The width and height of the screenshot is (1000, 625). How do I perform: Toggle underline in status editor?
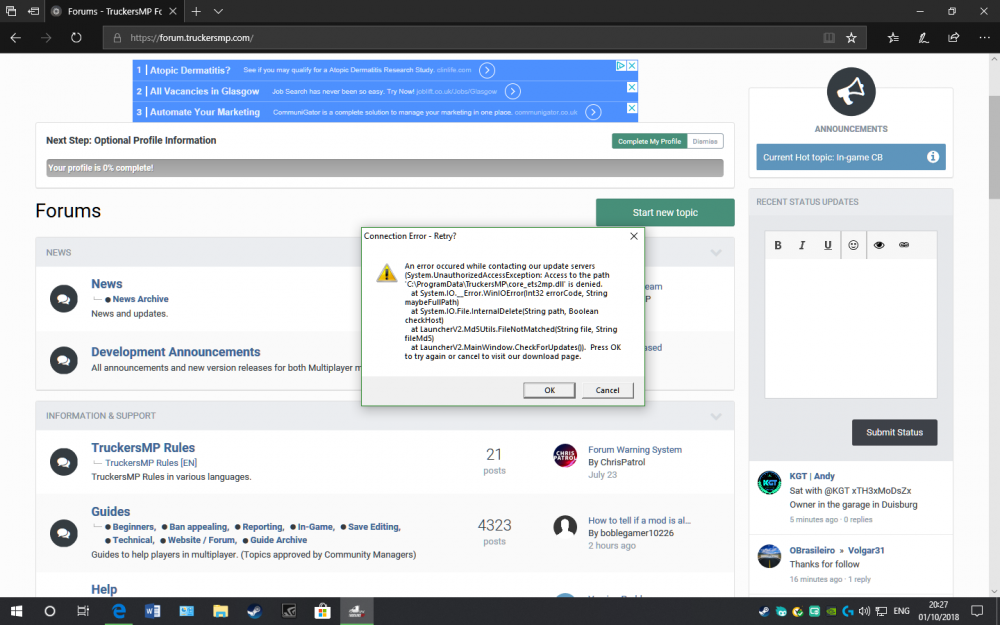827,245
